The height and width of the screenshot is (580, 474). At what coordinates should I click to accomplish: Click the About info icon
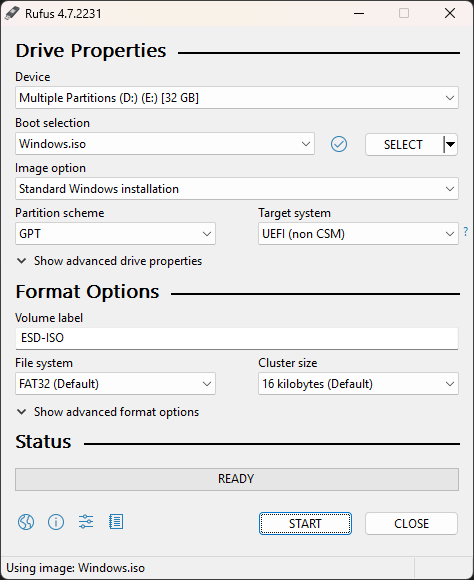pyautogui.click(x=56, y=522)
